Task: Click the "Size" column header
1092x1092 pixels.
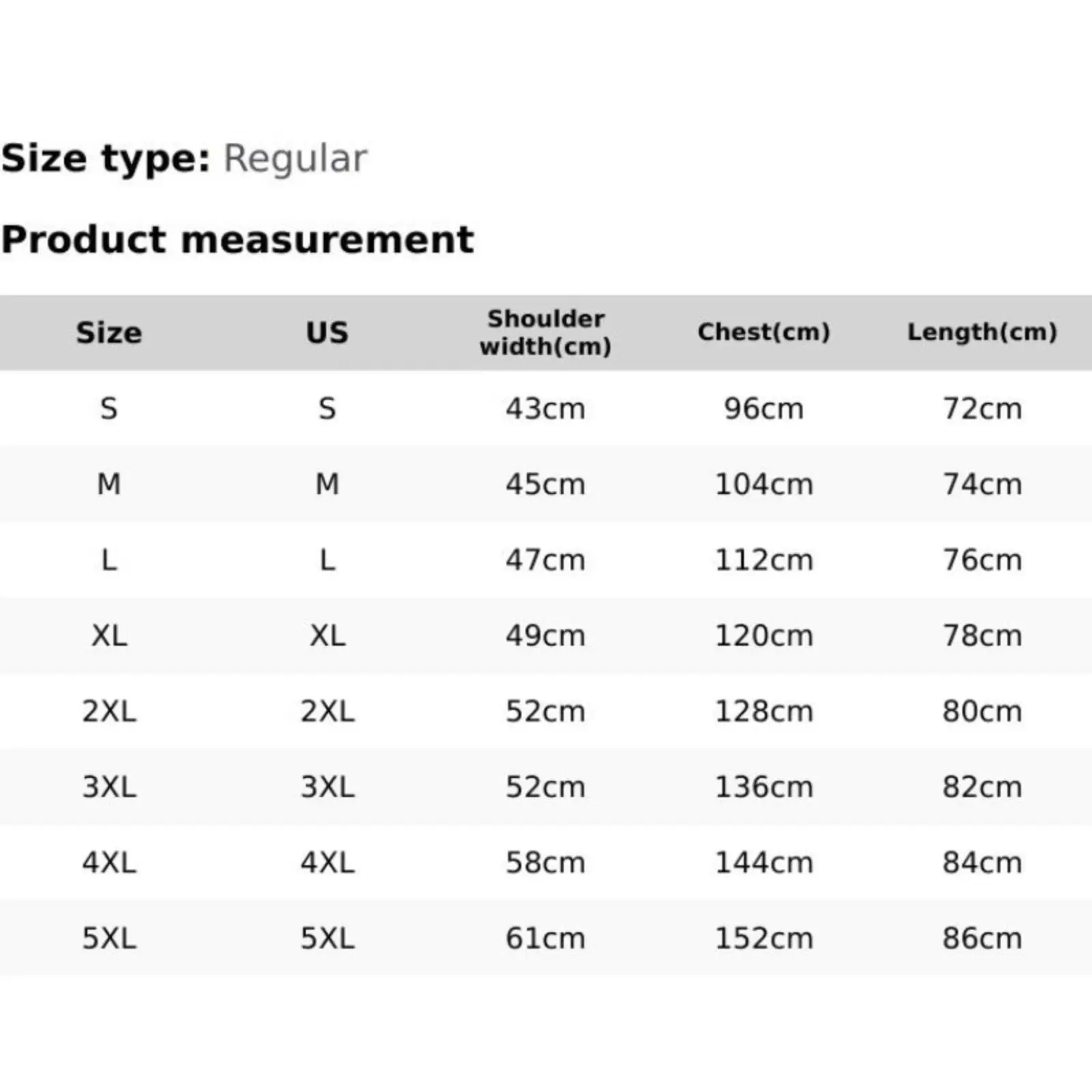Action: (x=109, y=332)
